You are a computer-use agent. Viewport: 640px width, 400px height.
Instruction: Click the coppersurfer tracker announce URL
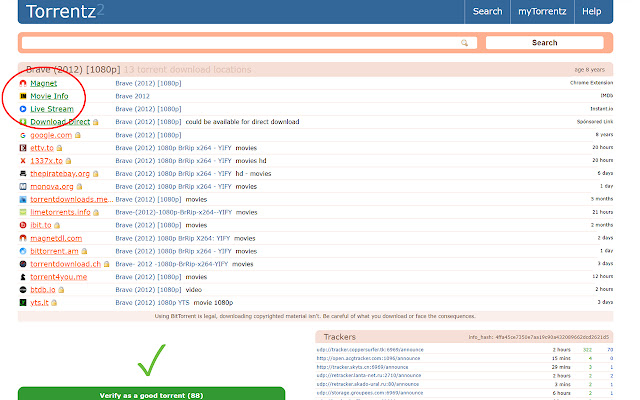point(370,350)
